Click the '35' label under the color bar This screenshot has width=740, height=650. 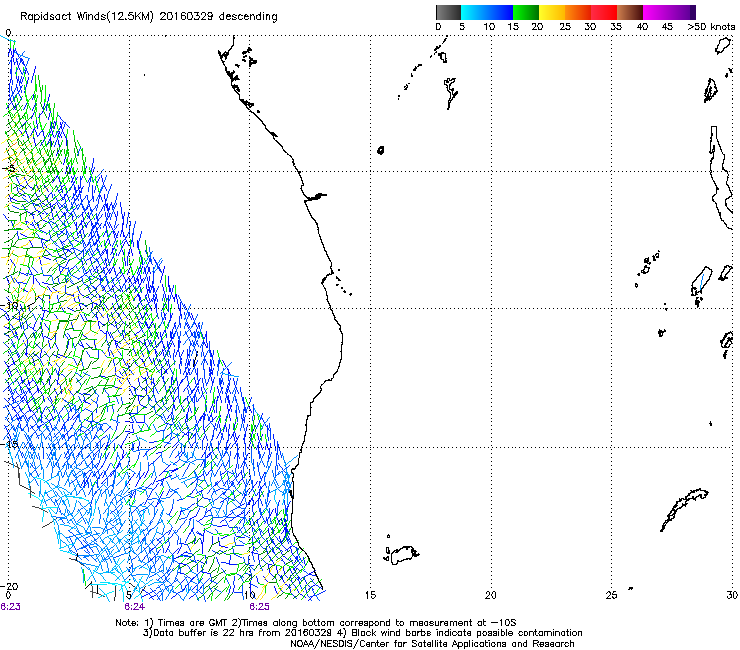click(x=616, y=27)
